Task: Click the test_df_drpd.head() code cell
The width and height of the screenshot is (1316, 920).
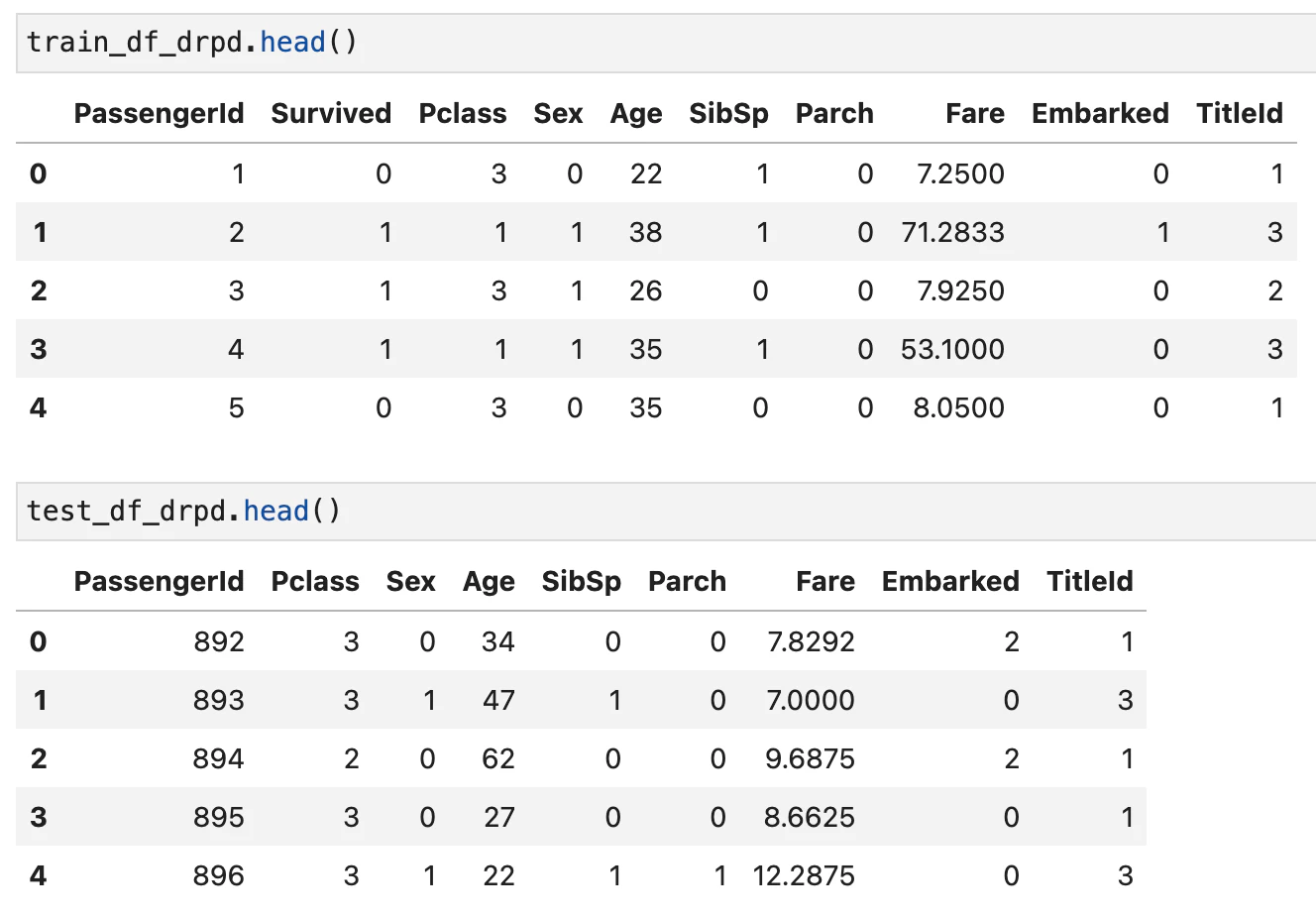Action: (x=666, y=512)
